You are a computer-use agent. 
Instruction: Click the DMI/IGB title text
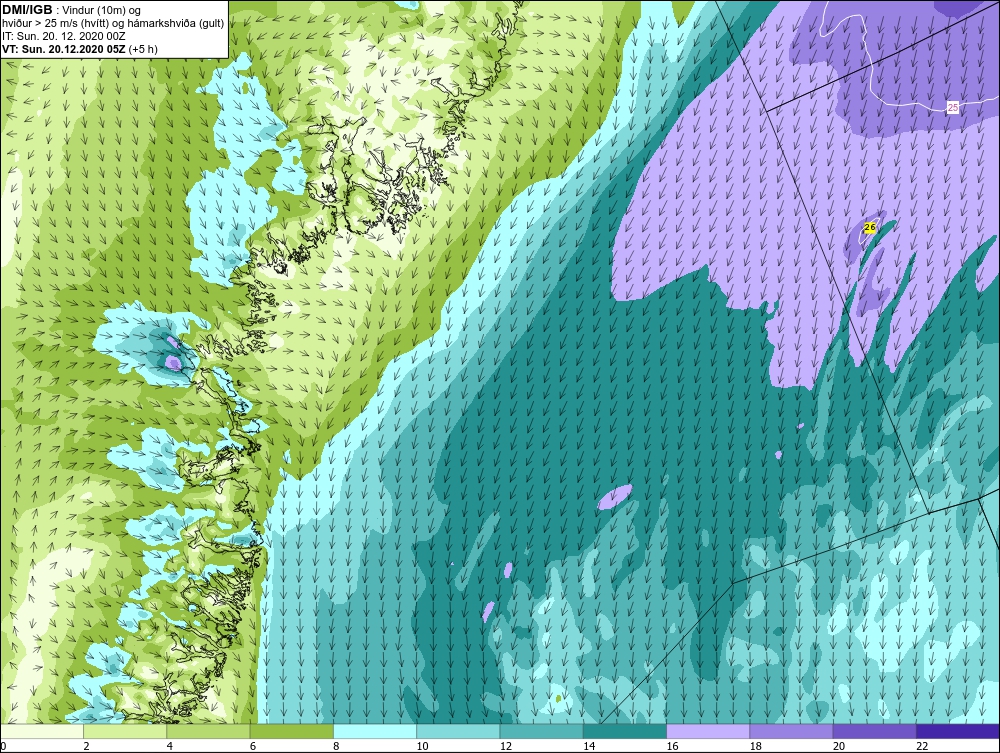point(27,10)
